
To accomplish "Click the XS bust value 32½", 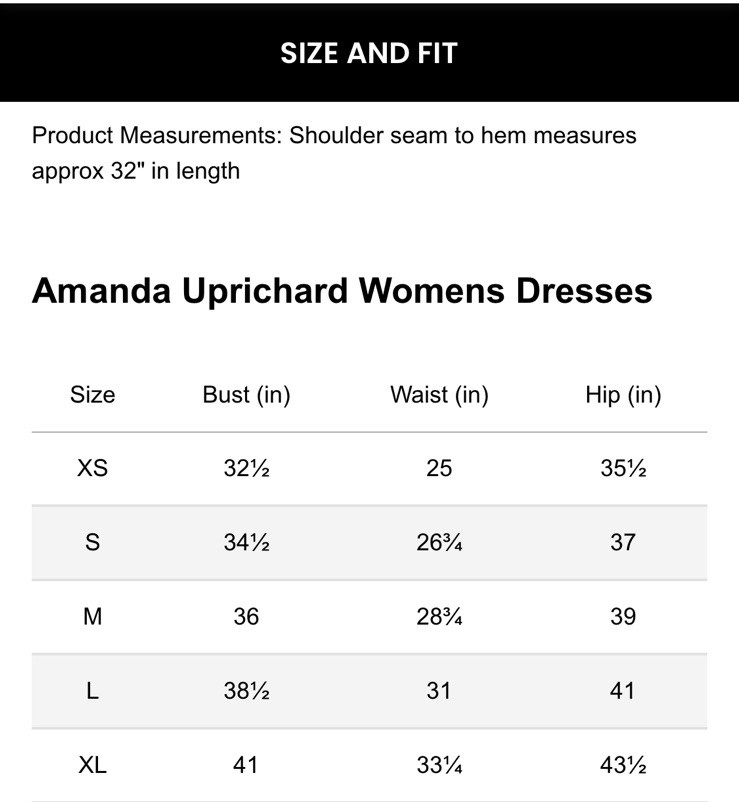I will coord(246,468).
